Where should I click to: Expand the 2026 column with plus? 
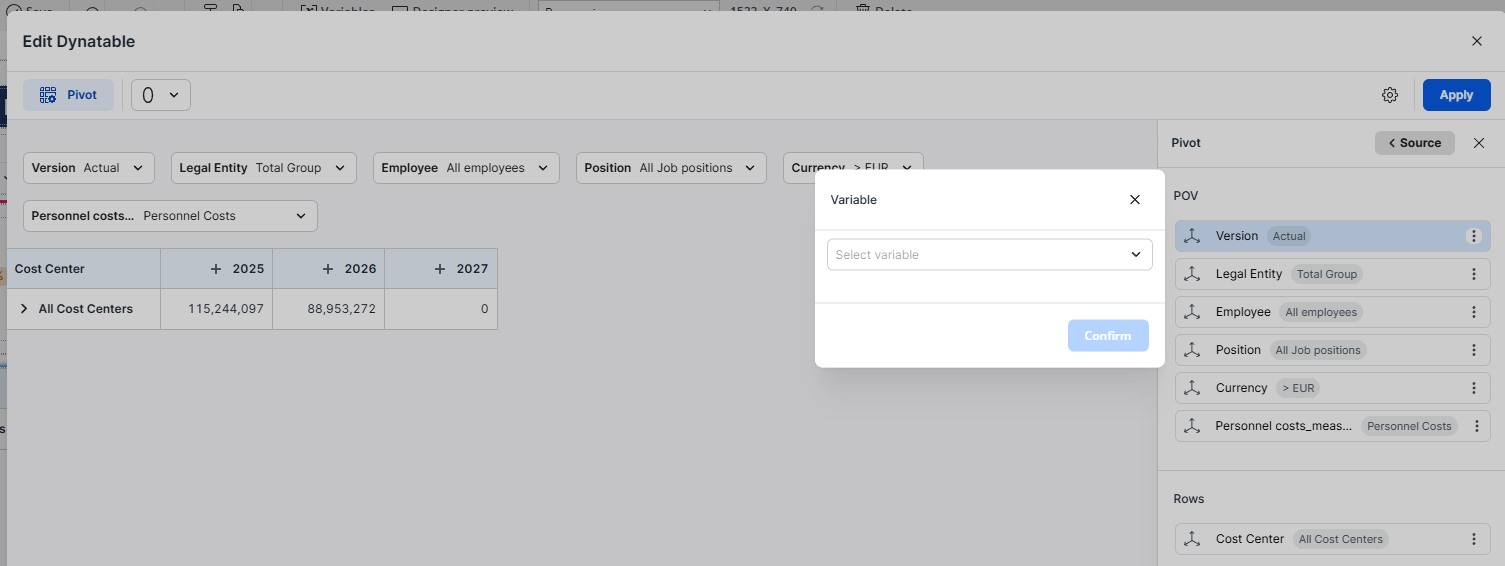click(327, 269)
